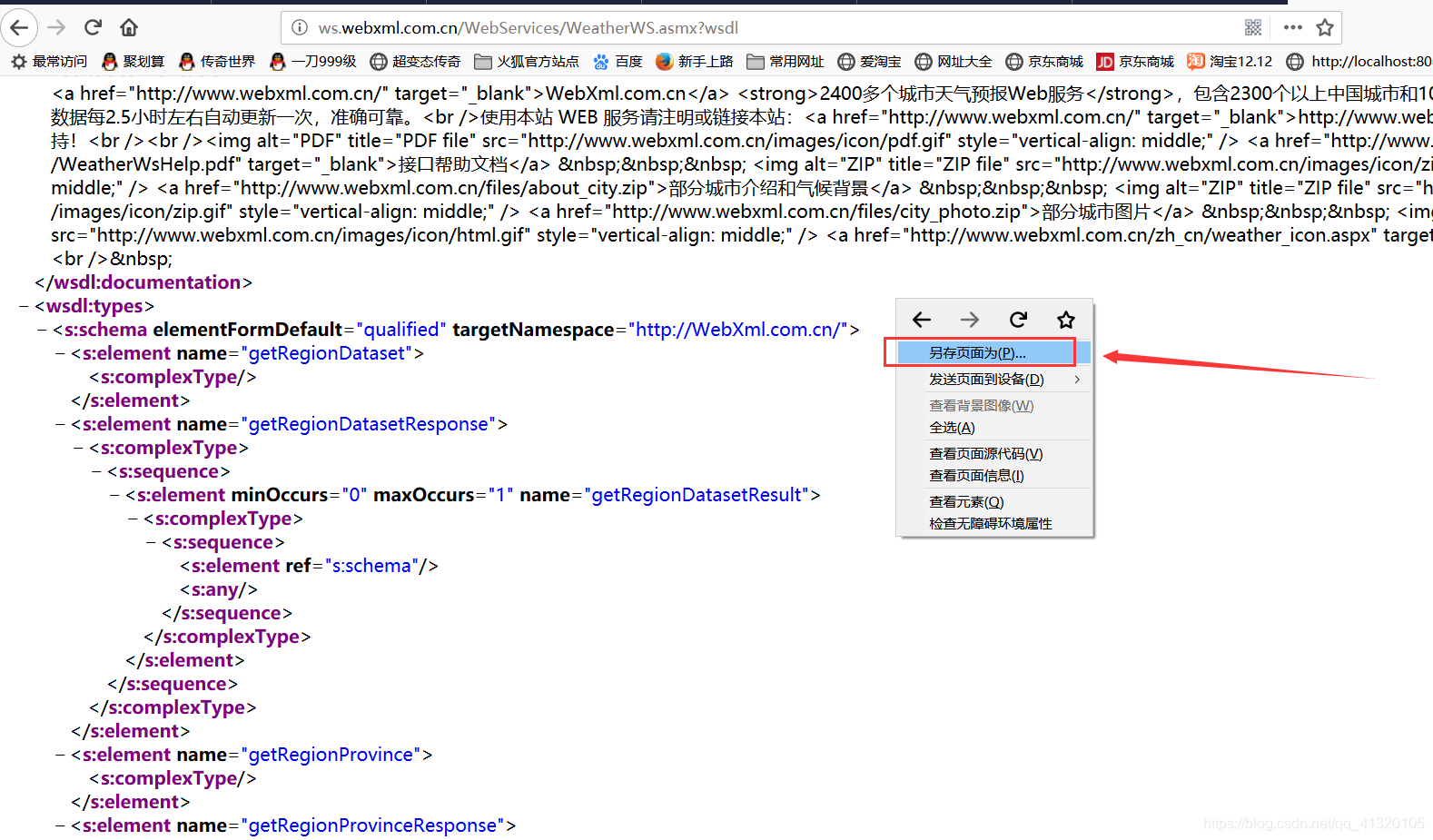Collapse s:sequence containing s:any element
The image size is (1433, 840).
click(152, 542)
